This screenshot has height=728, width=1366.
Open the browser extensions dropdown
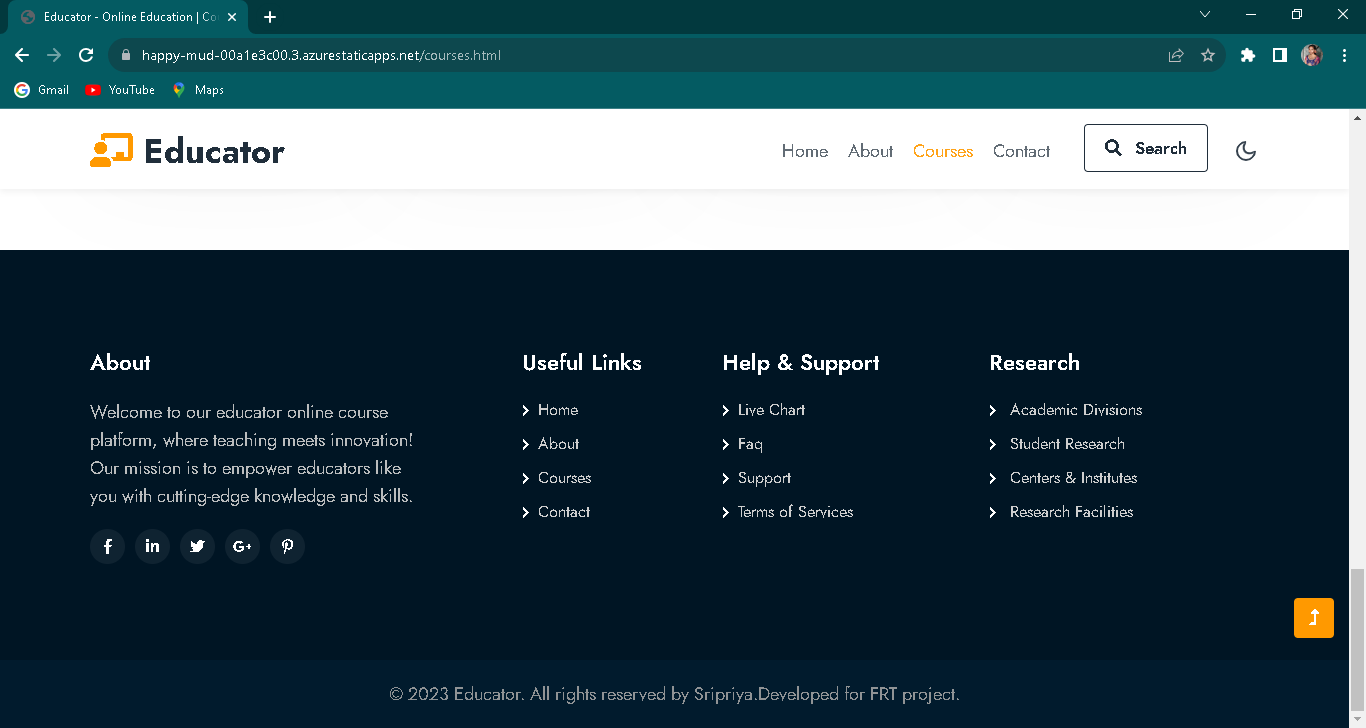[1247, 55]
